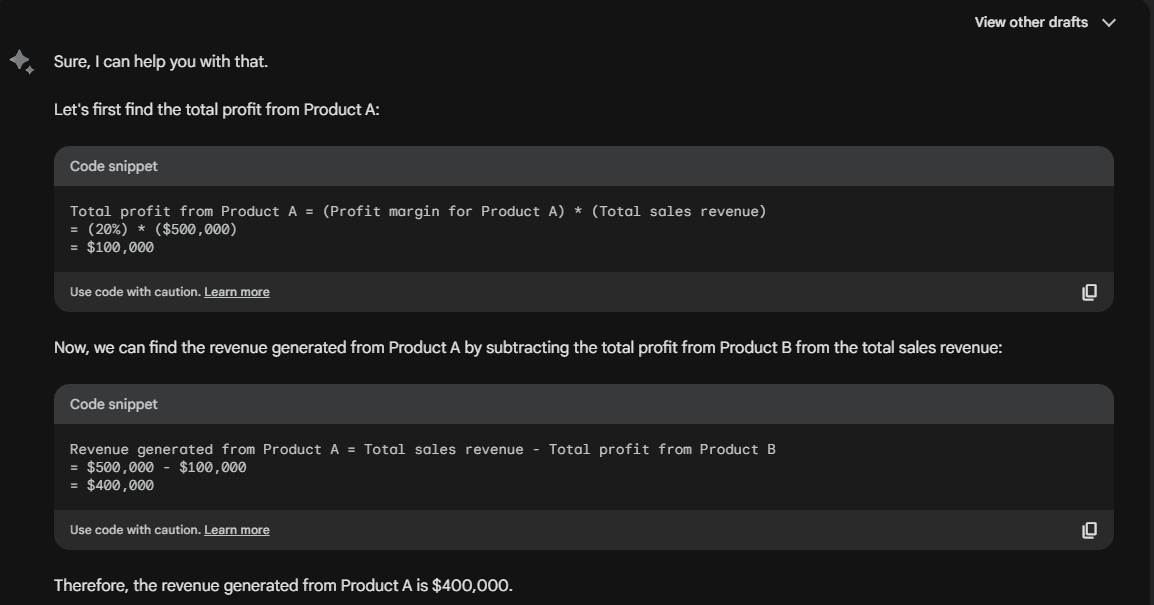
Task: Click first 'Use code with caution' text
Action: coord(135,292)
